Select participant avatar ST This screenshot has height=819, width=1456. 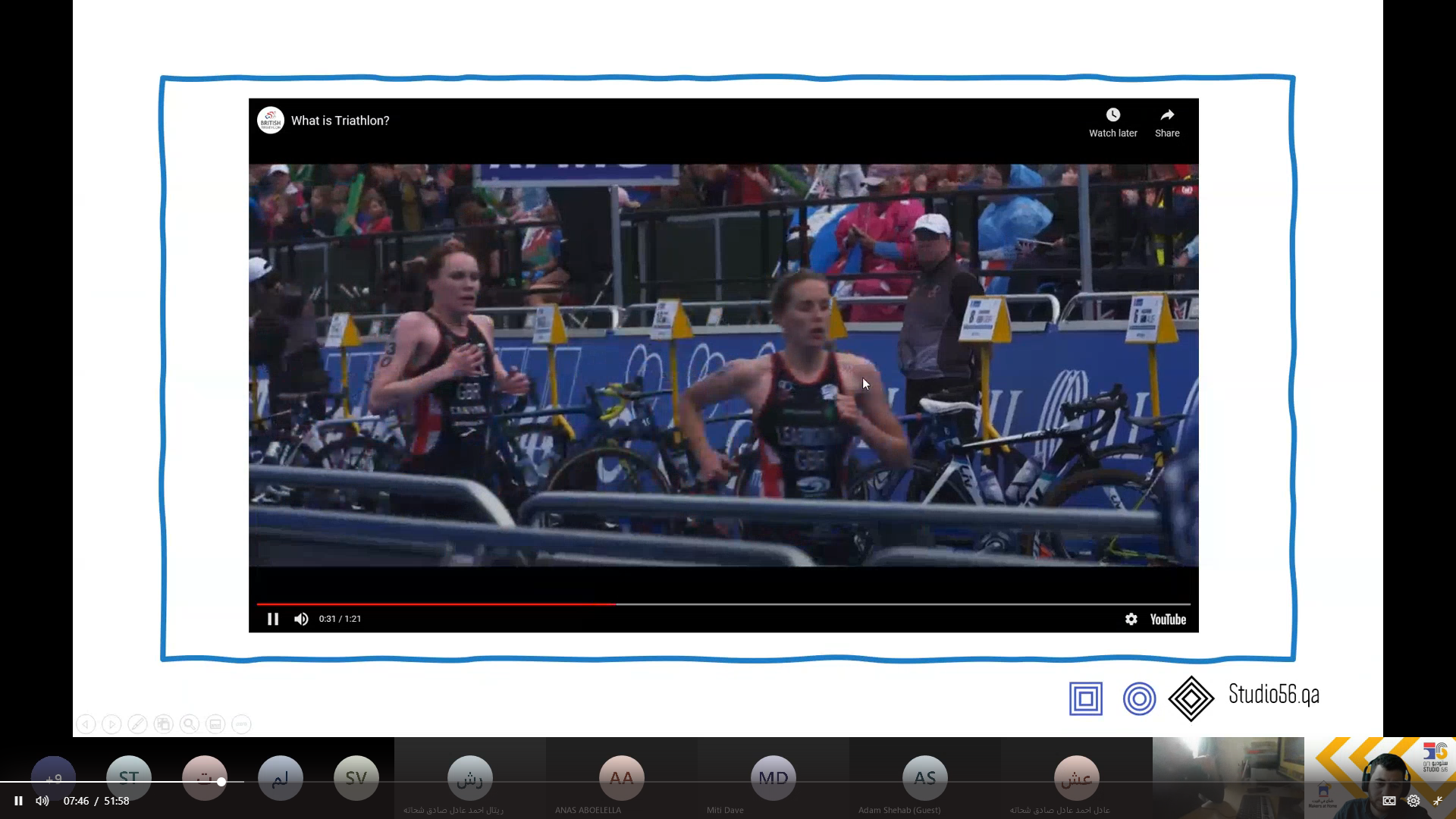[x=129, y=778]
